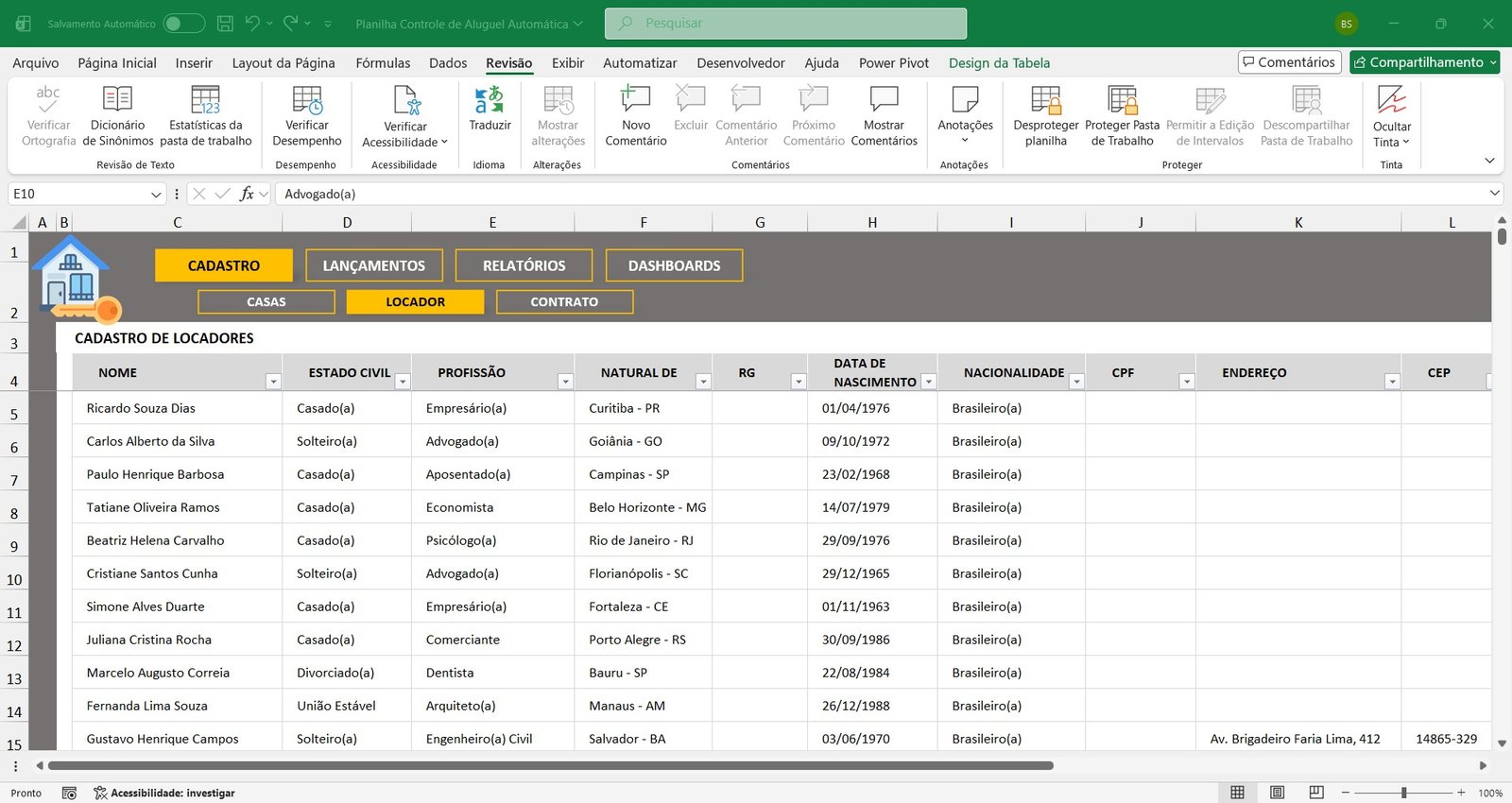1512x803 pixels.
Task: Click the Pesquisar search box
Action: coord(785,24)
